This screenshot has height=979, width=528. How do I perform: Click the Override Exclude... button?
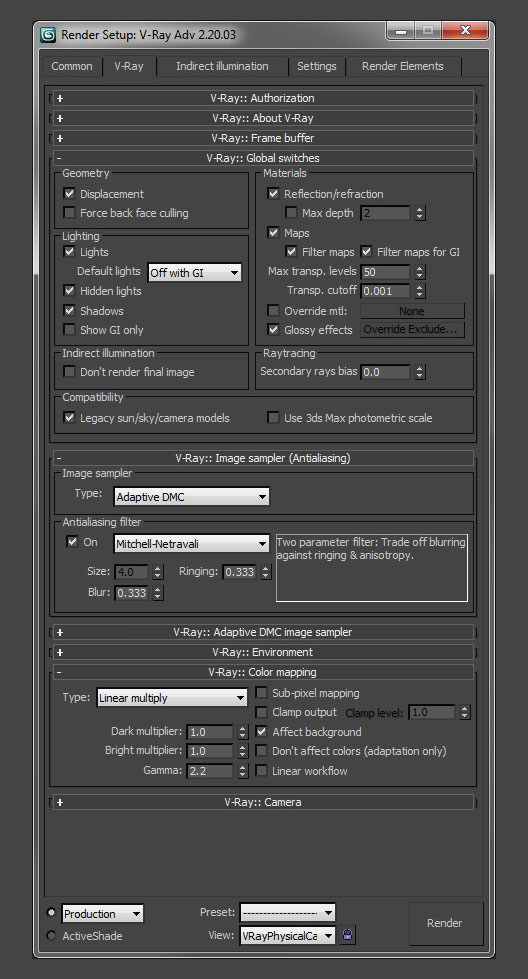(412, 330)
